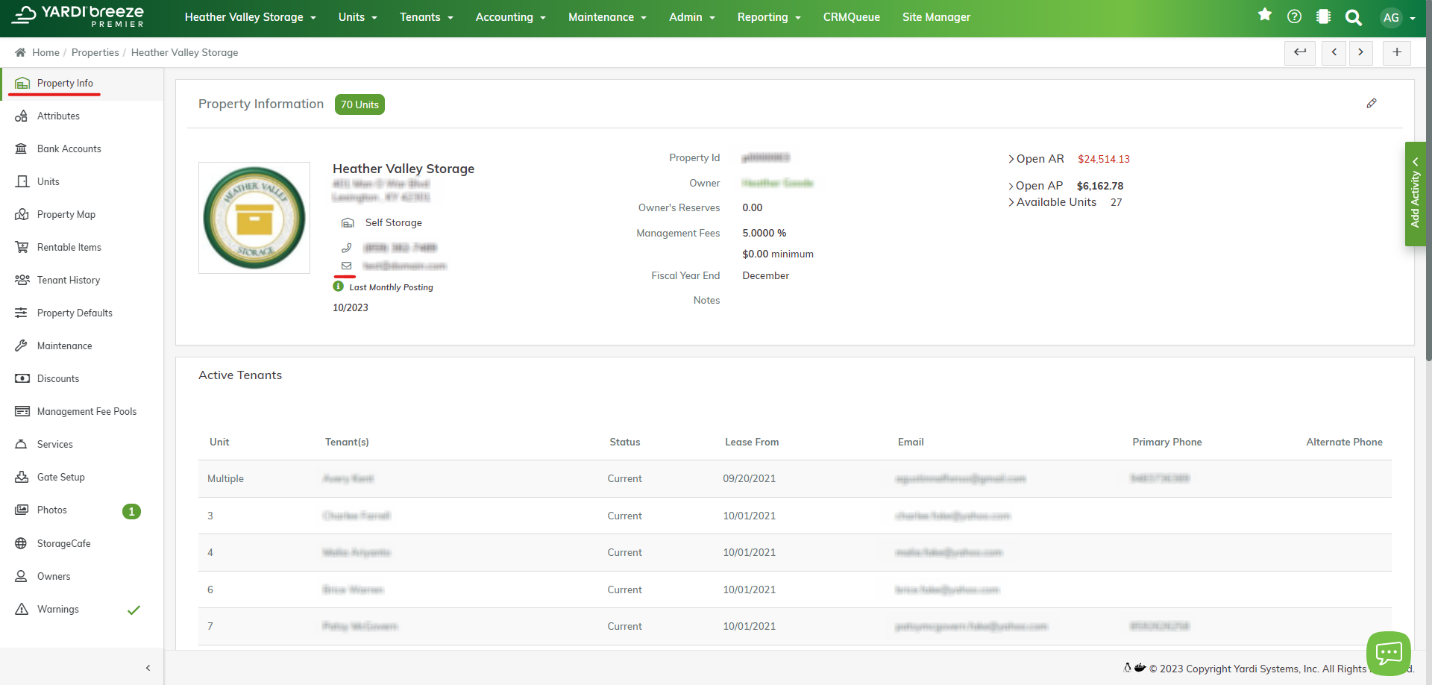
Task: Go to previous property arrow
Action: click(1334, 53)
